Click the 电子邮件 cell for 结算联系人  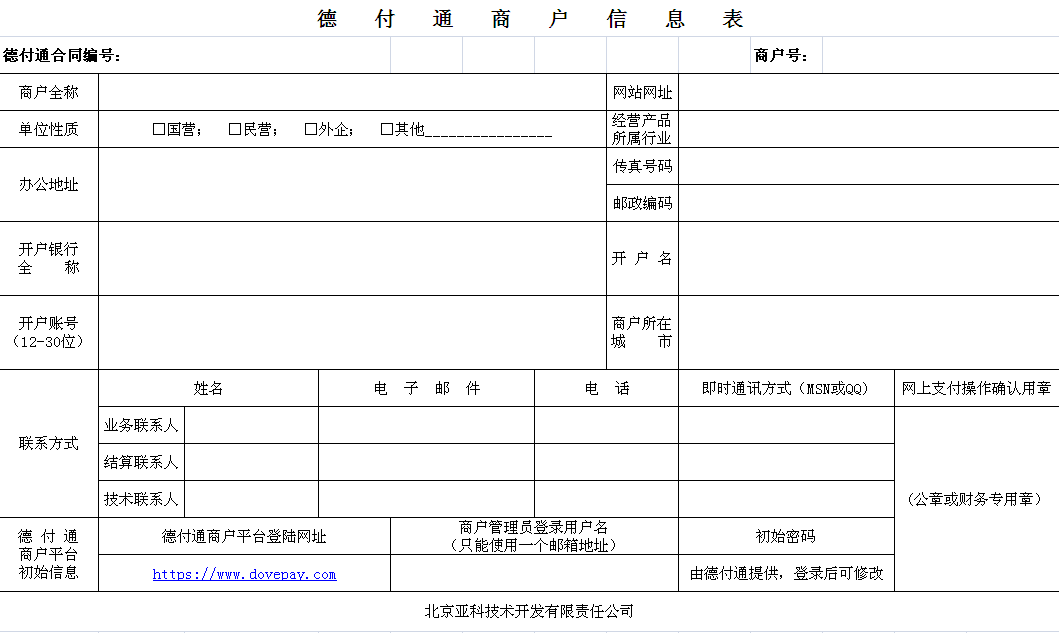[x=426, y=462]
